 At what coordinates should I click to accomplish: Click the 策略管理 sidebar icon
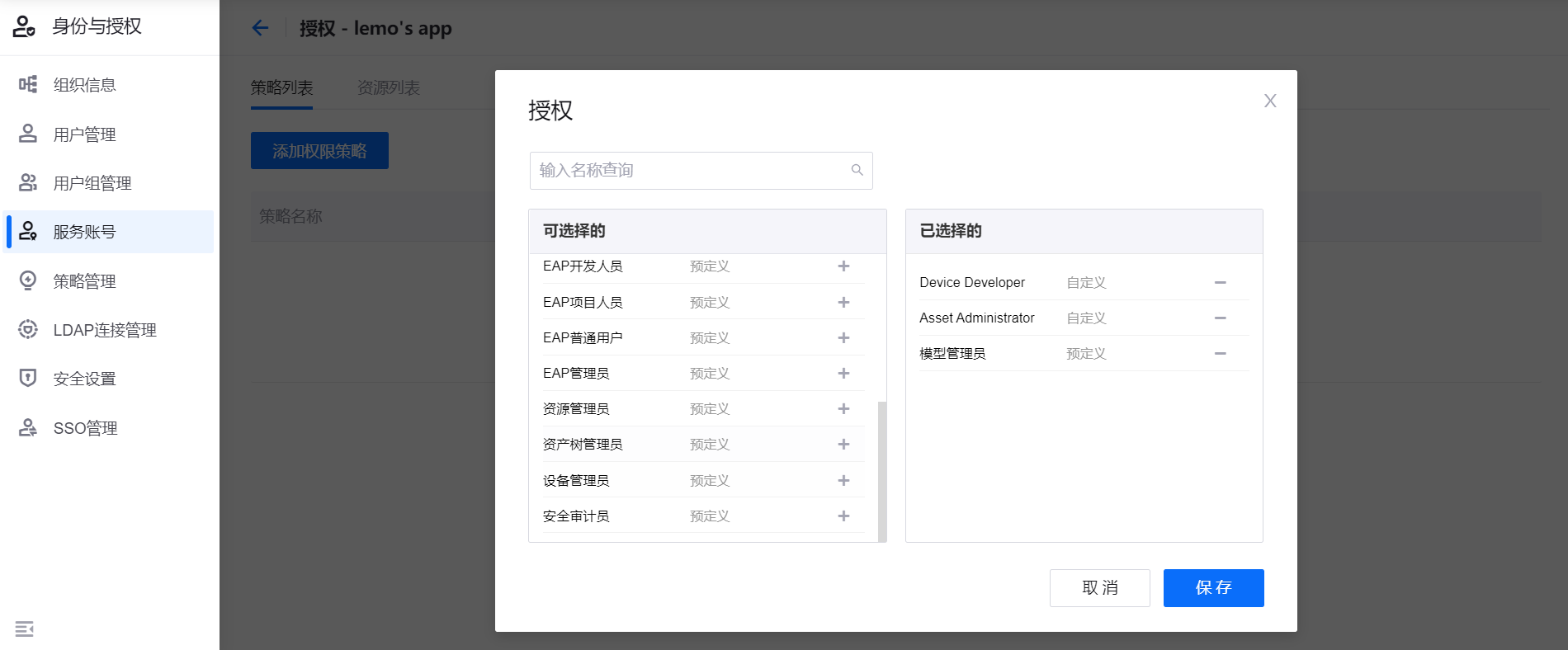(x=28, y=280)
